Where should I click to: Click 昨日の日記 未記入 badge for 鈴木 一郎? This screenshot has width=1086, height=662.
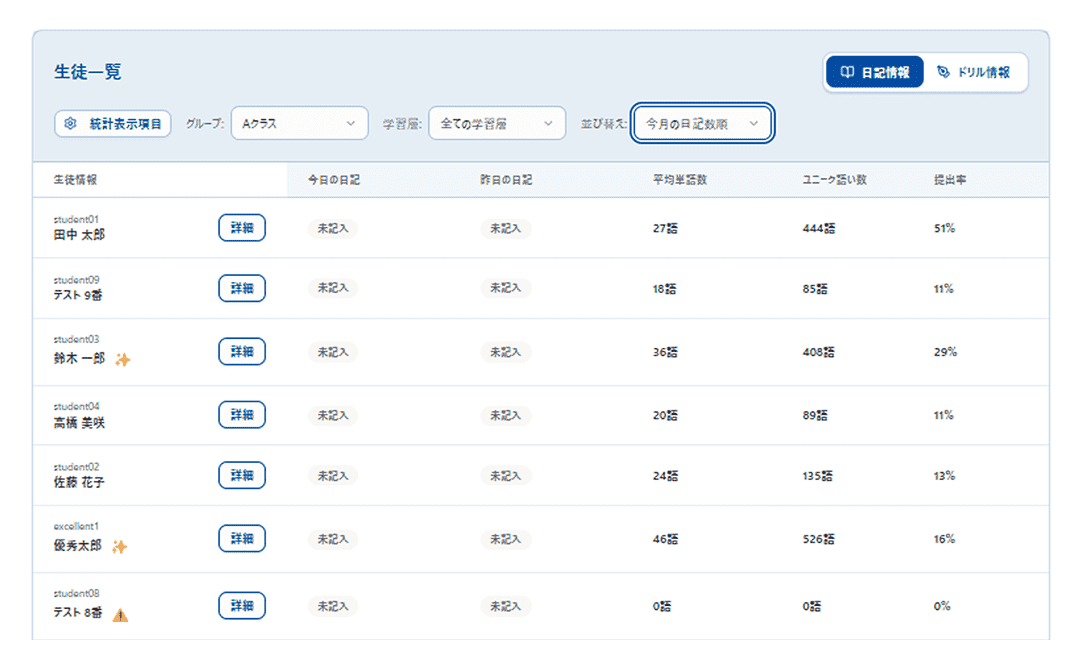(505, 352)
